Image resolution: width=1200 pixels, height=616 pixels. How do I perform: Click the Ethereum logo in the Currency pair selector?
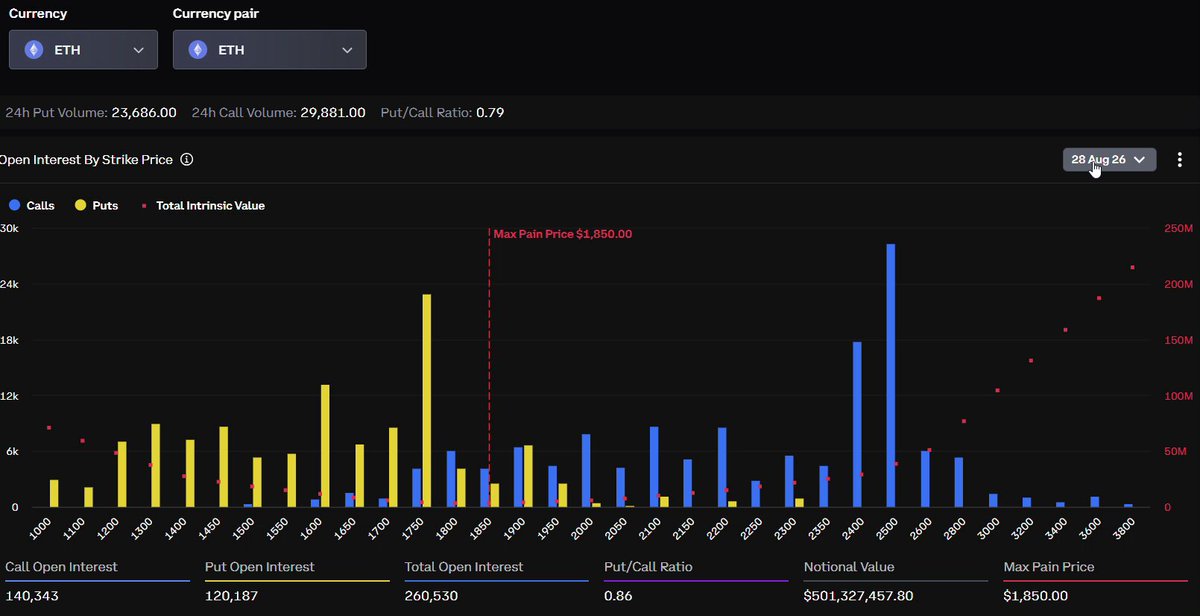pos(198,50)
